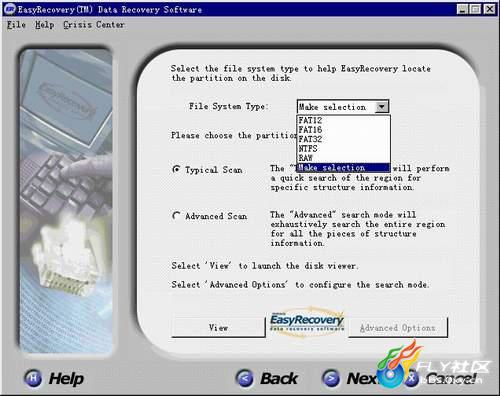The height and width of the screenshot is (396, 500).
Task: Select the highlighted Make selection entry
Action: pos(344,167)
